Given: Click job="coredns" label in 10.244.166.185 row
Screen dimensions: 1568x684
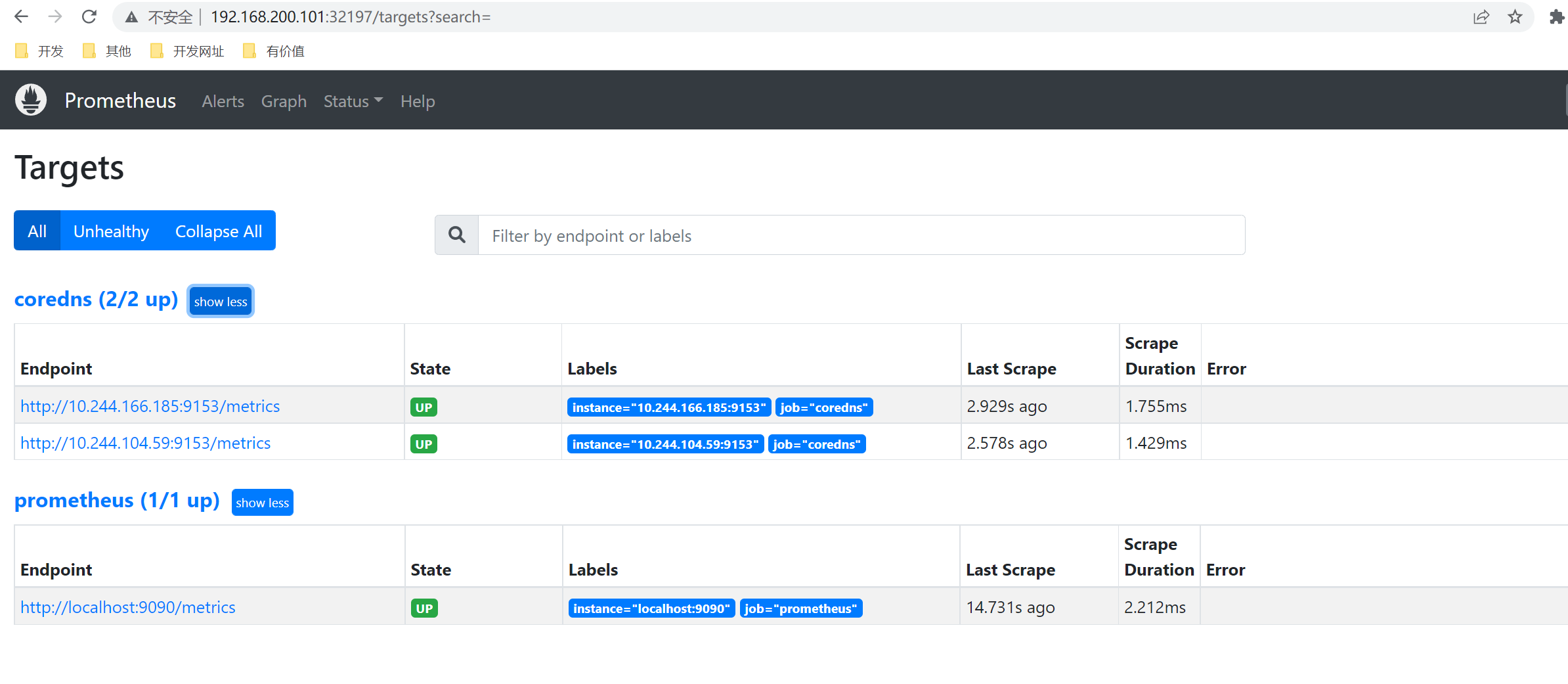Looking at the screenshot, I should pos(824,407).
